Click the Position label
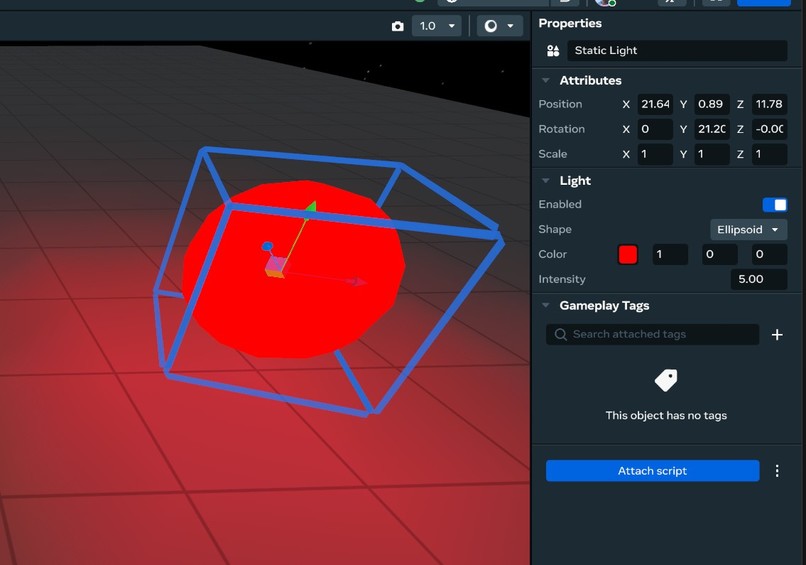Image resolution: width=806 pixels, height=565 pixels. (x=560, y=104)
